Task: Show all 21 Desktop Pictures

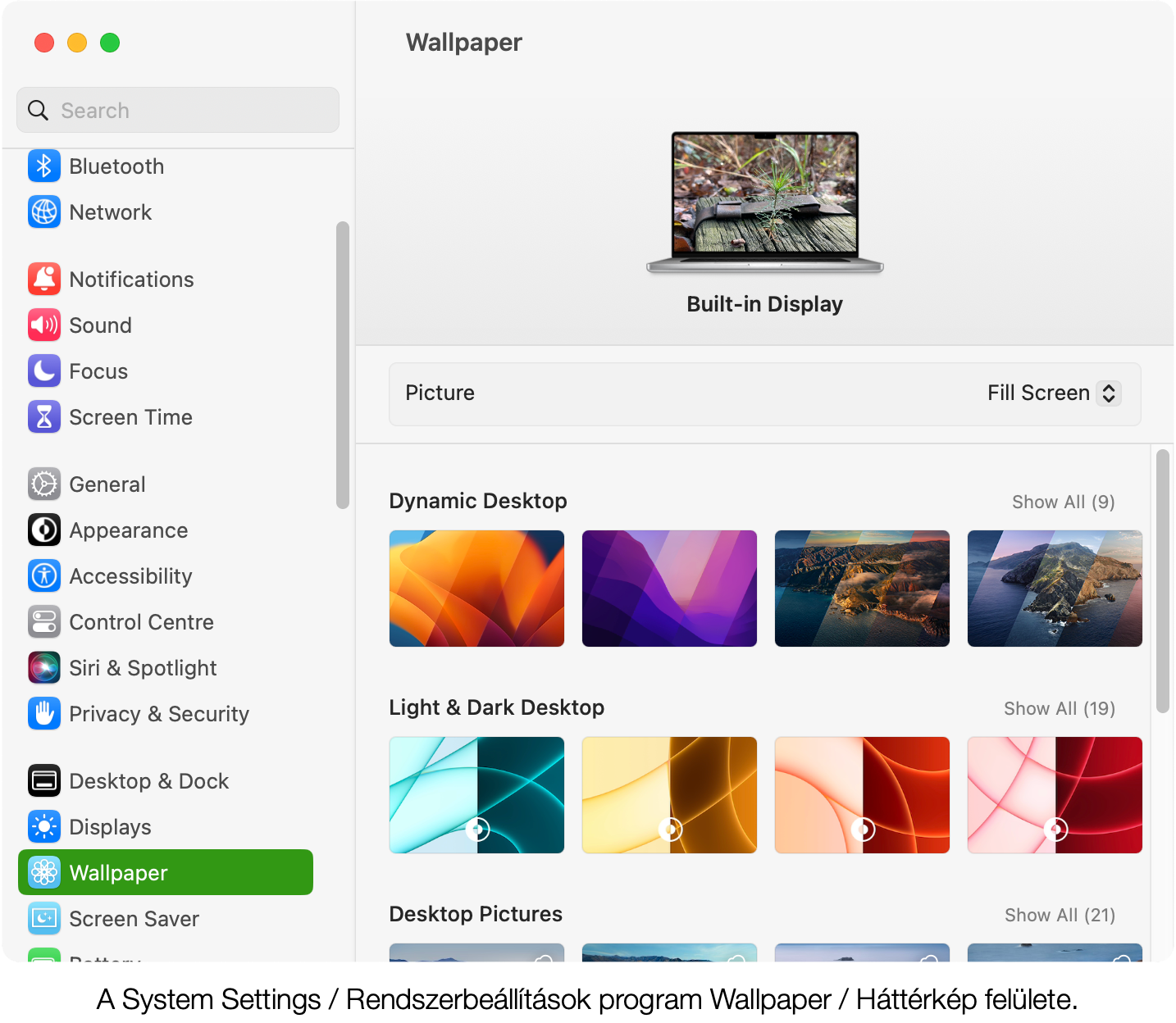Action: [1060, 915]
